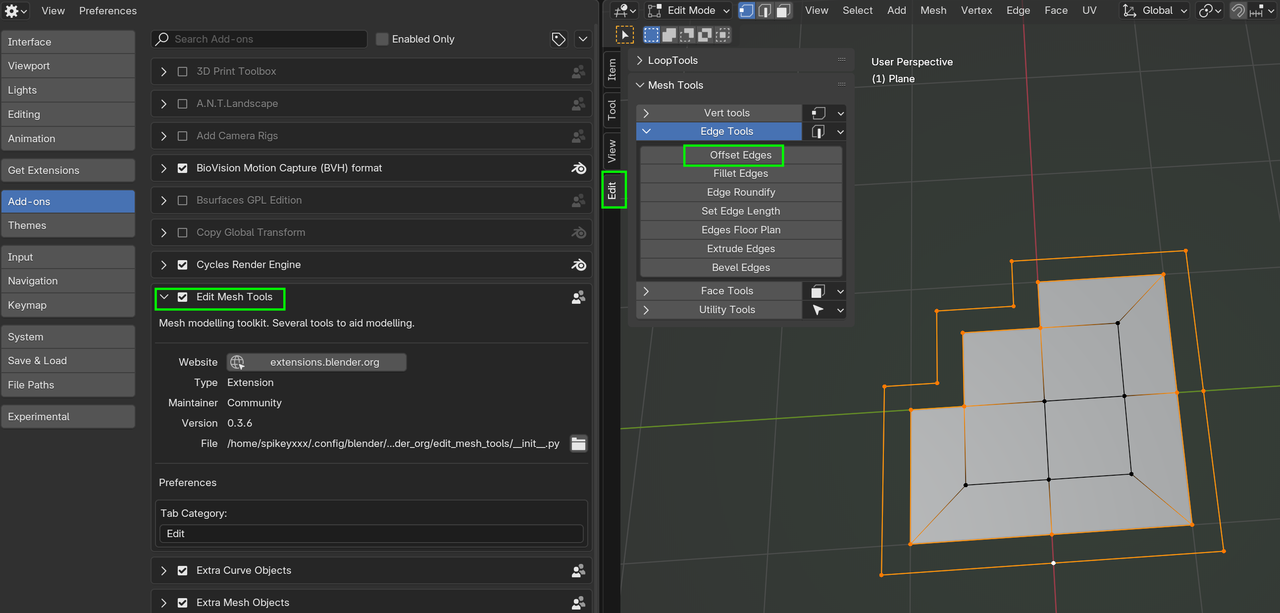This screenshot has height=613, width=1280.
Task: Switch to face select mode
Action: click(783, 11)
